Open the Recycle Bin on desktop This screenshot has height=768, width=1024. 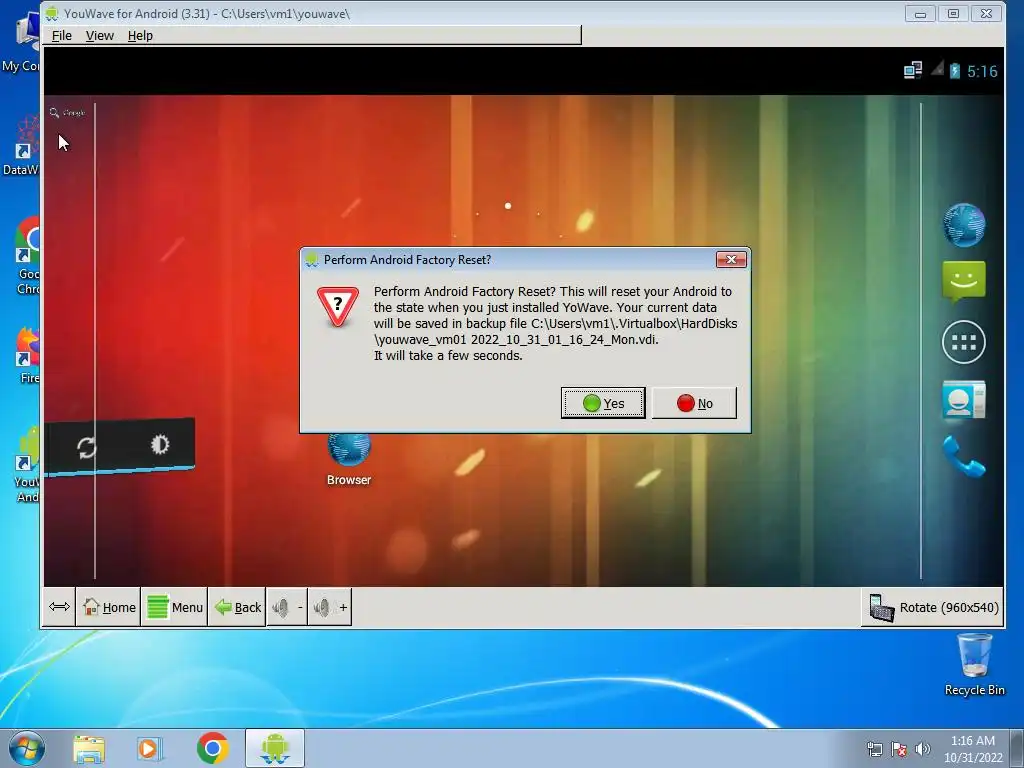(974, 665)
